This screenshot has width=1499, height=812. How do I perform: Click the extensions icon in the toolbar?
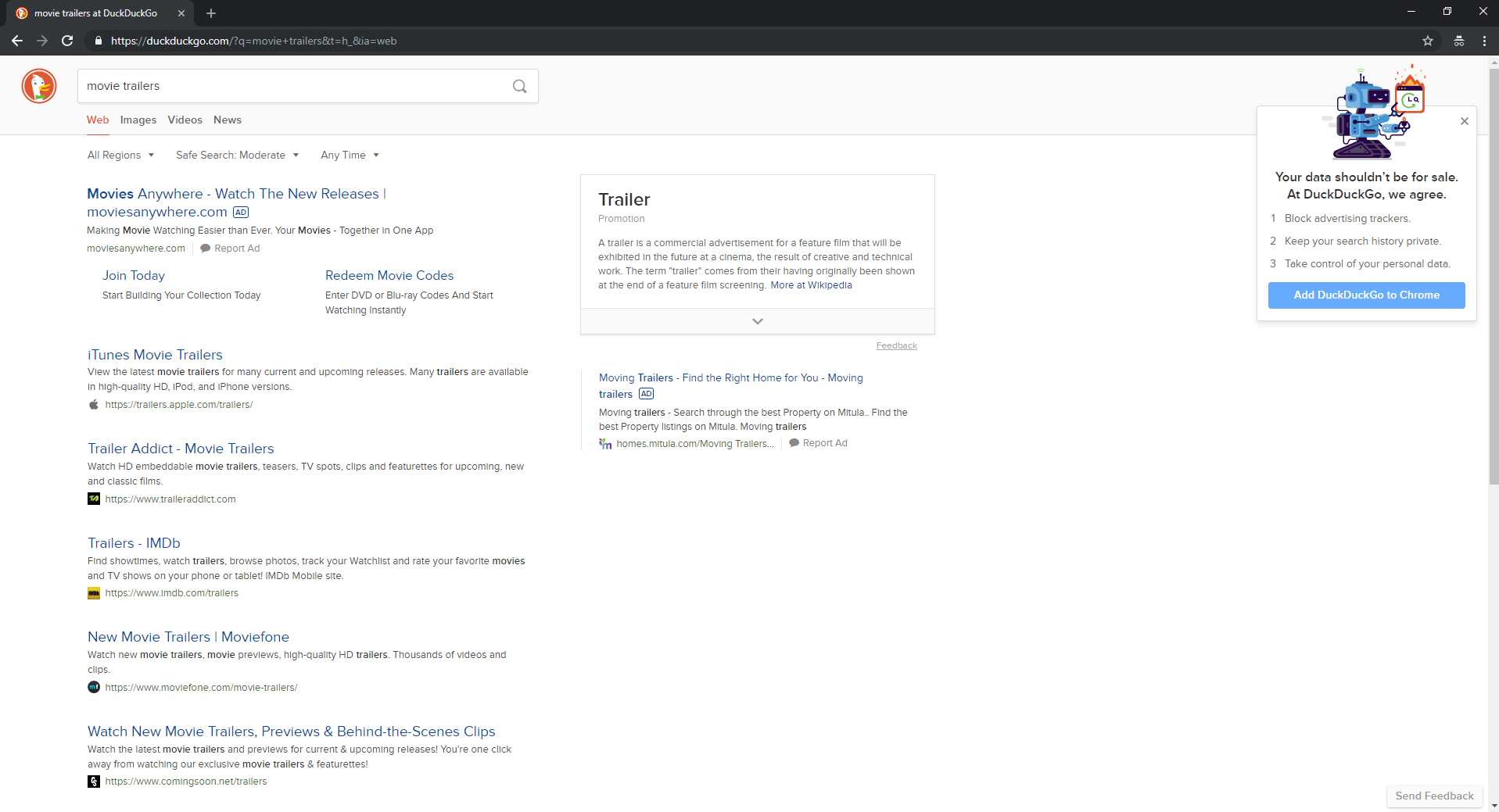(1458, 41)
